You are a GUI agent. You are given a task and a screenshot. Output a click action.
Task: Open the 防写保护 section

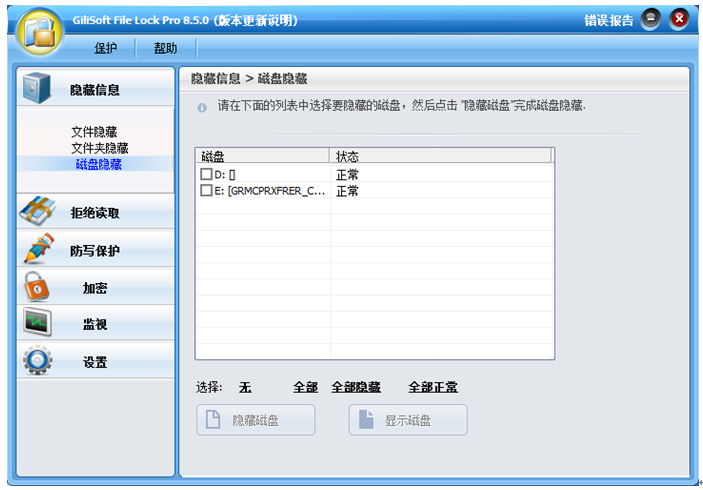tap(95, 251)
